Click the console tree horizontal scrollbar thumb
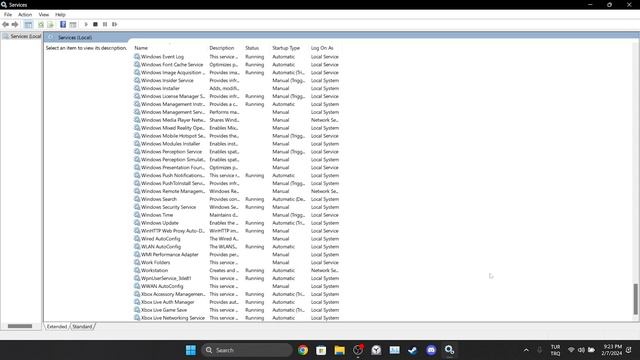 click(20, 326)
